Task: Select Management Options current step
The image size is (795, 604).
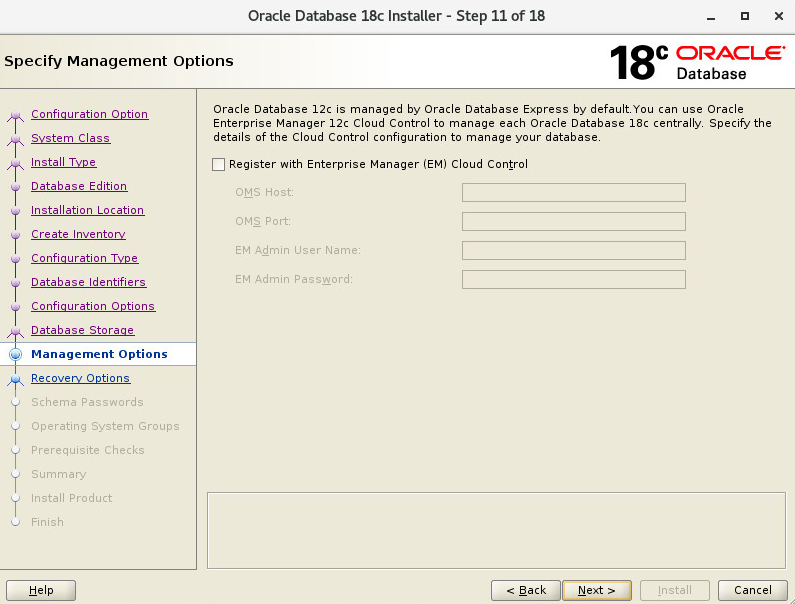Action: point(99,354)
